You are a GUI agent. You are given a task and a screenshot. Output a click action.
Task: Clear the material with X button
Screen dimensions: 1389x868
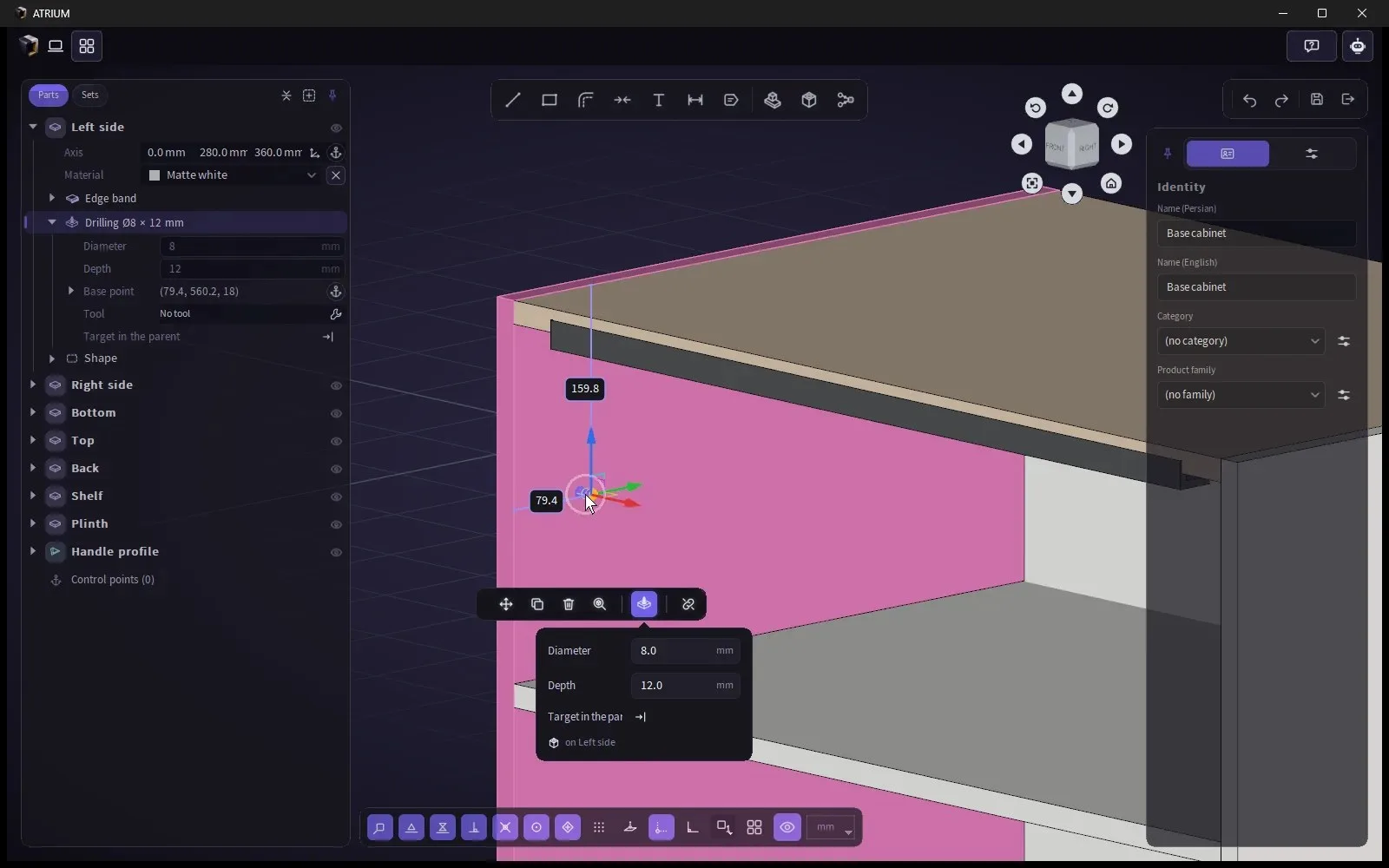pos(336,175)
